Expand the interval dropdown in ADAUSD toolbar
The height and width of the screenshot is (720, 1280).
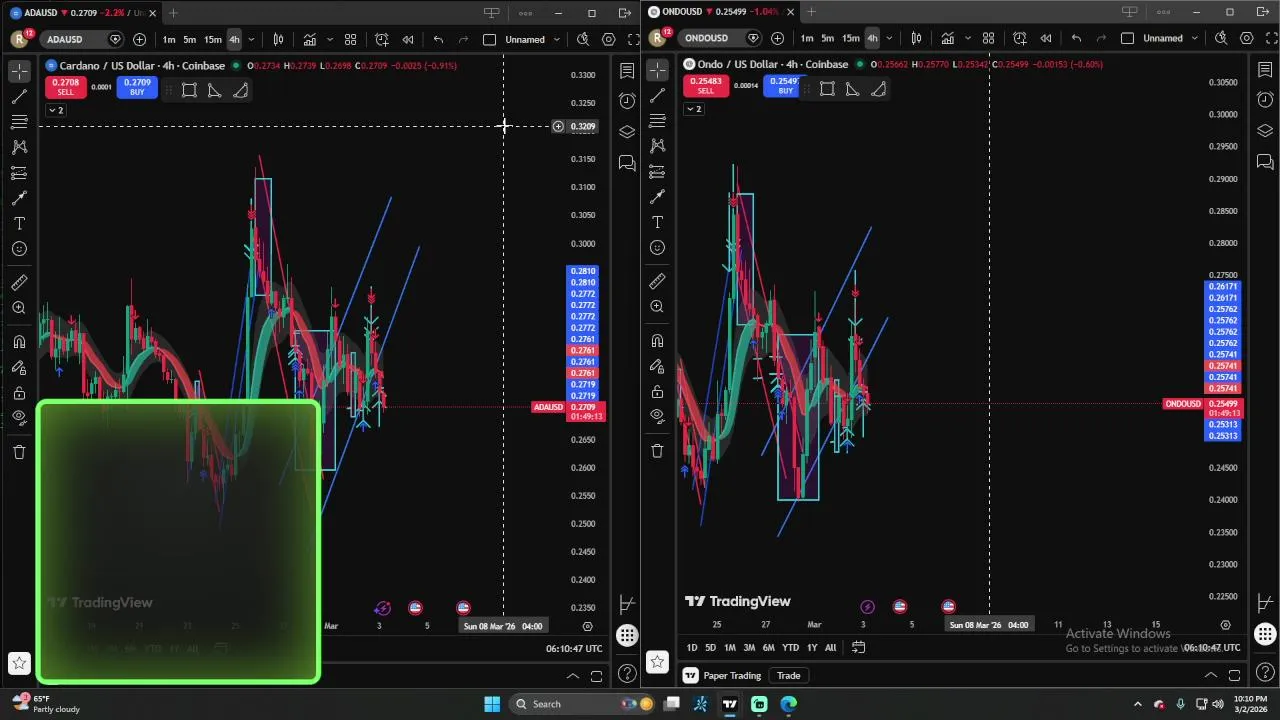click(251, 39)
